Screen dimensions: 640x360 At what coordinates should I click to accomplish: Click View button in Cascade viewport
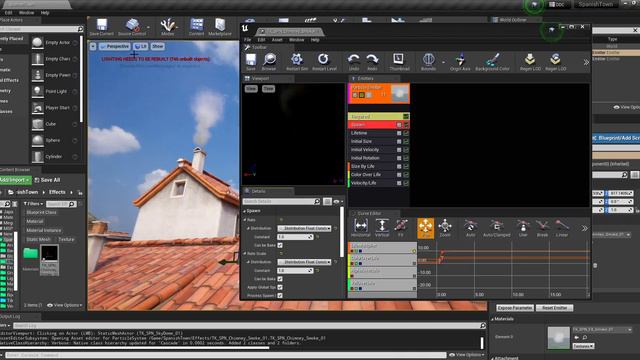click(x=251, y=89)
